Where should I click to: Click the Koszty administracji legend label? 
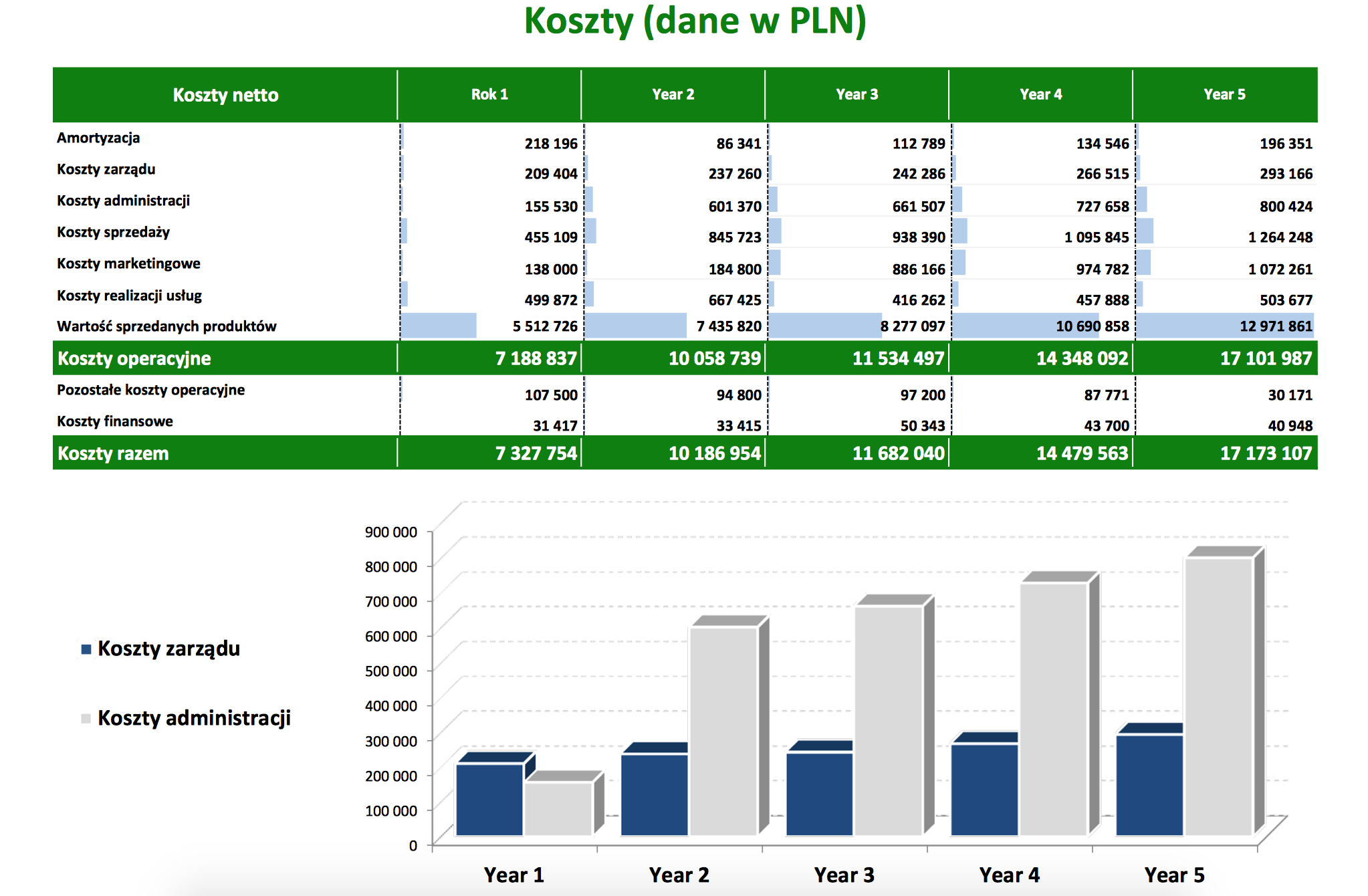pos(194,718)
